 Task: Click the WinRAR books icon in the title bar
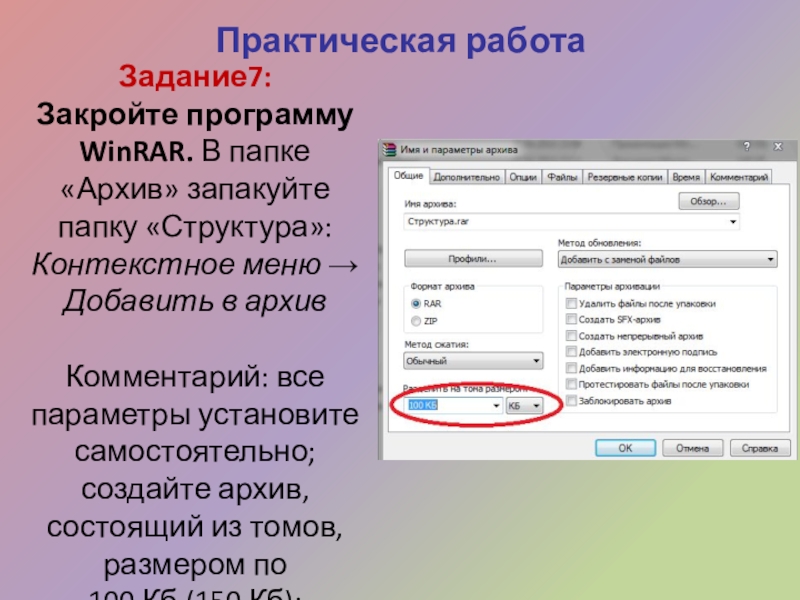pos(390,149)
